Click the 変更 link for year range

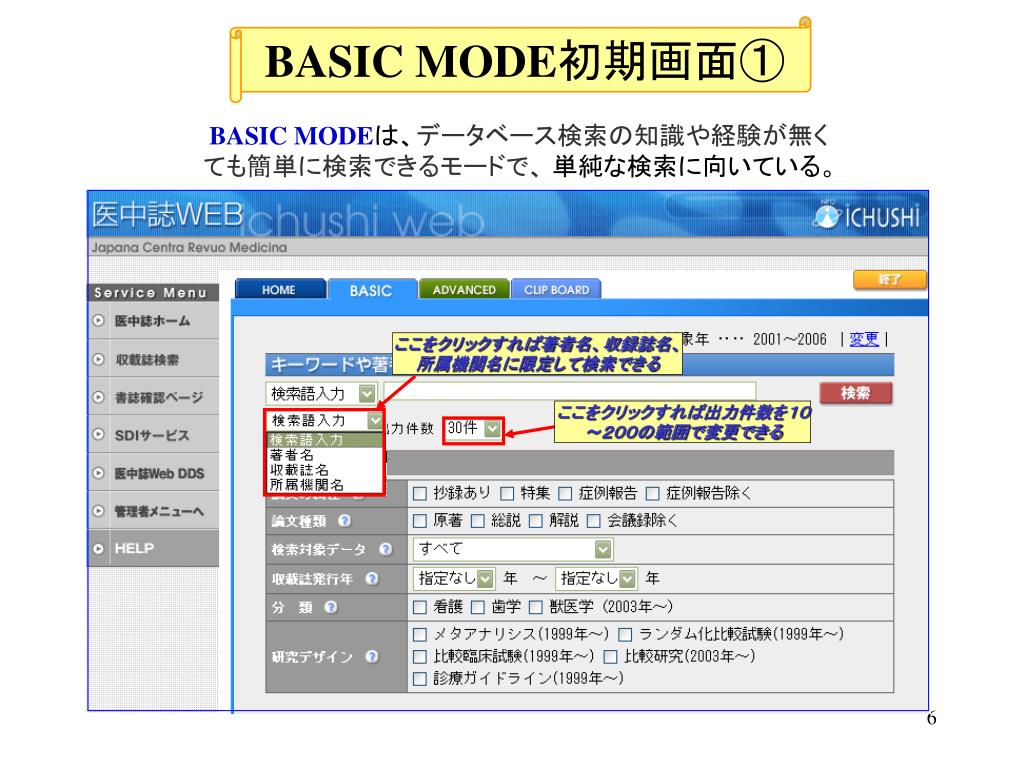point(863,339)
